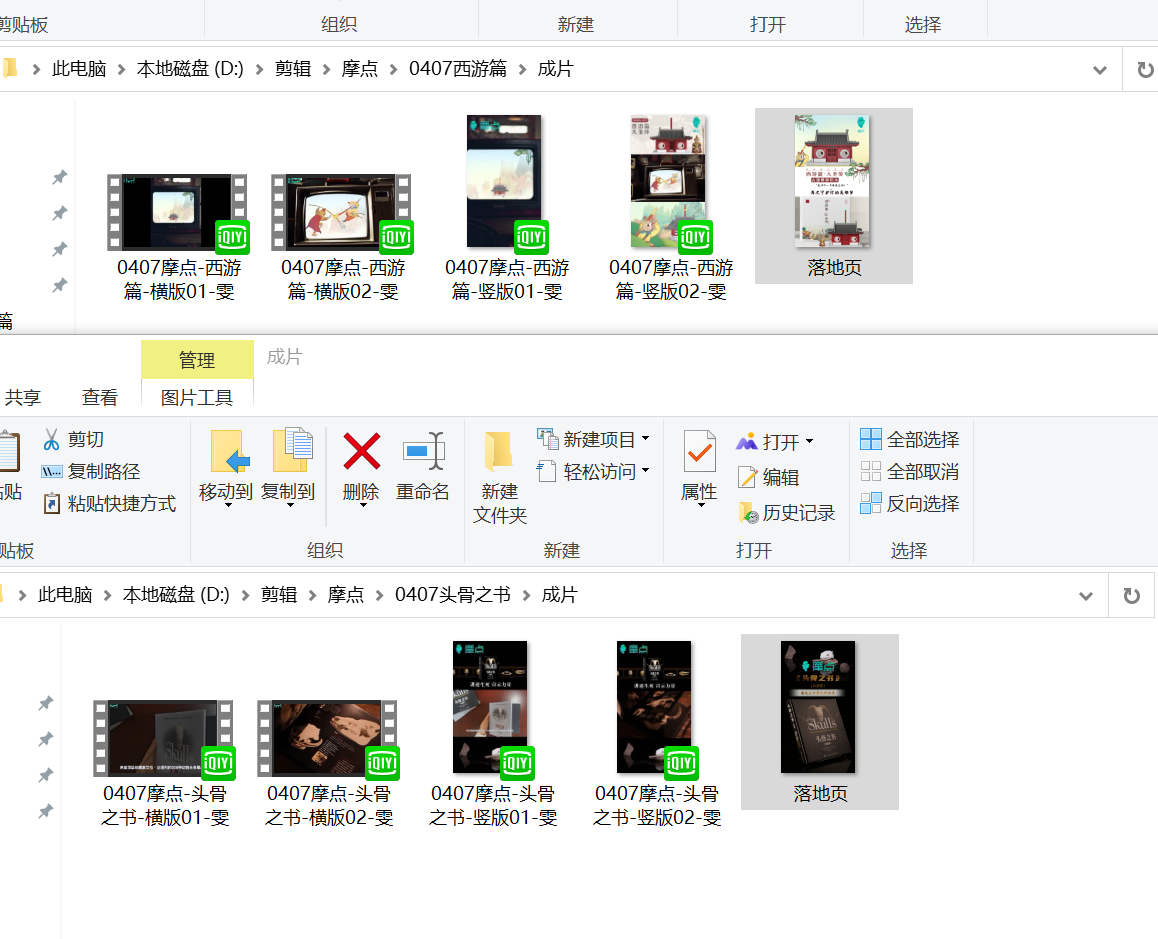Image resolution: width=1158 pixels, height=939 pixels.
Task: Select video 0407摩点-头骨之书-横版02-雯
Action: [328, 764]
